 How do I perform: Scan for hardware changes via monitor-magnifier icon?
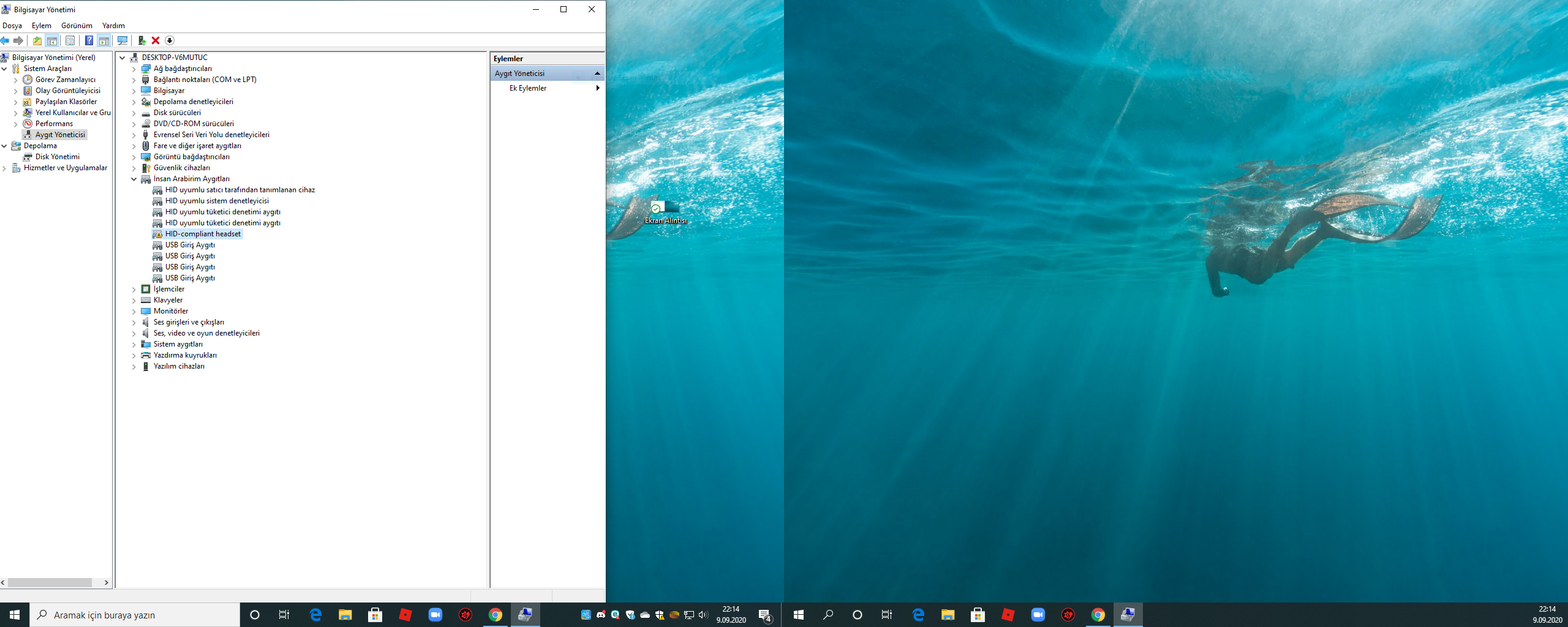123,40
